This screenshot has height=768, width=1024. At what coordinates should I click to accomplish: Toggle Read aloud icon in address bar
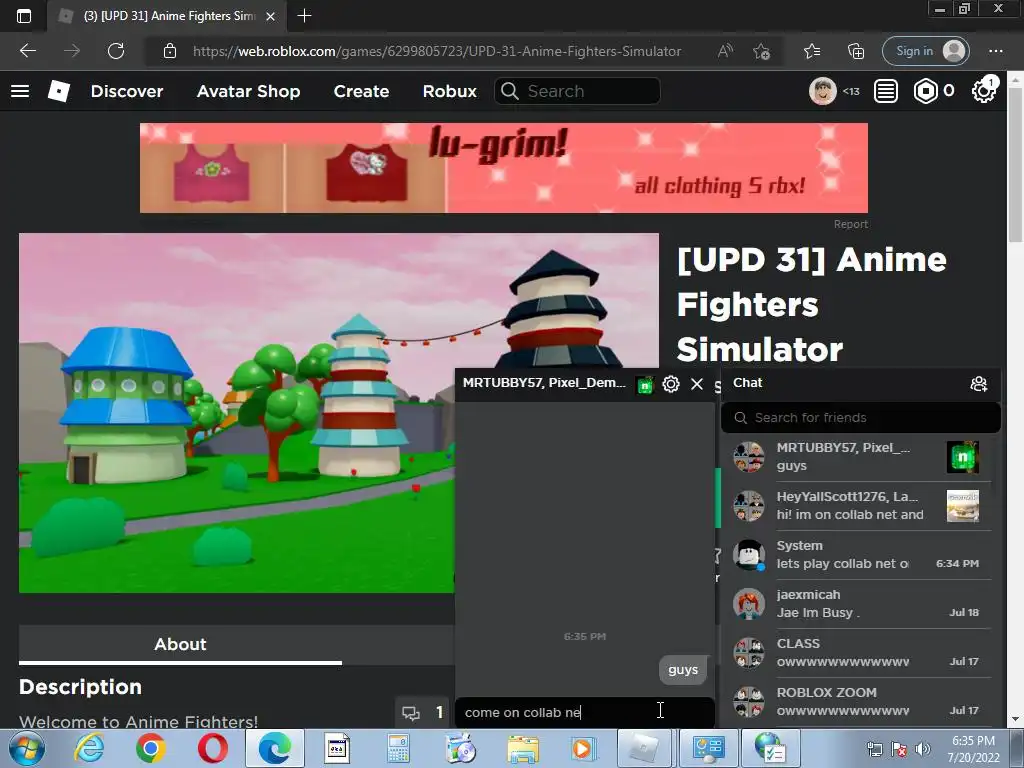725,51
